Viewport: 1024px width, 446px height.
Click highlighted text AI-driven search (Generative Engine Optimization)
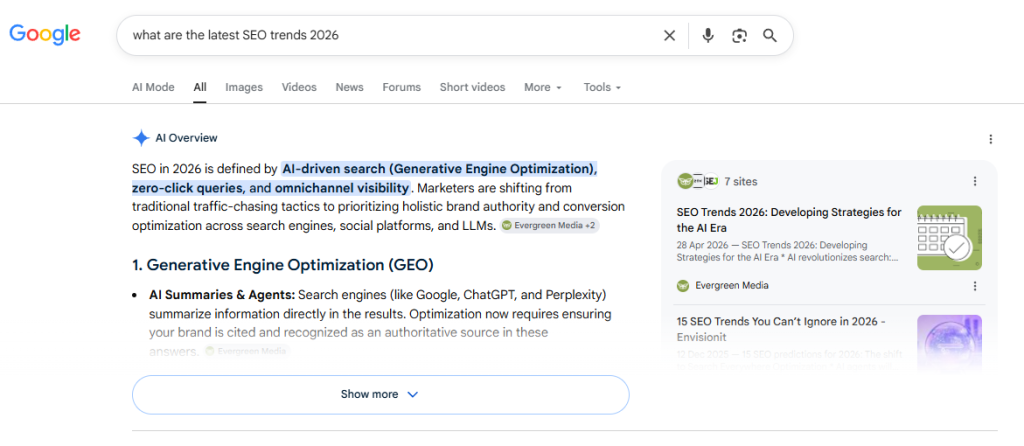tap(440, 169)
